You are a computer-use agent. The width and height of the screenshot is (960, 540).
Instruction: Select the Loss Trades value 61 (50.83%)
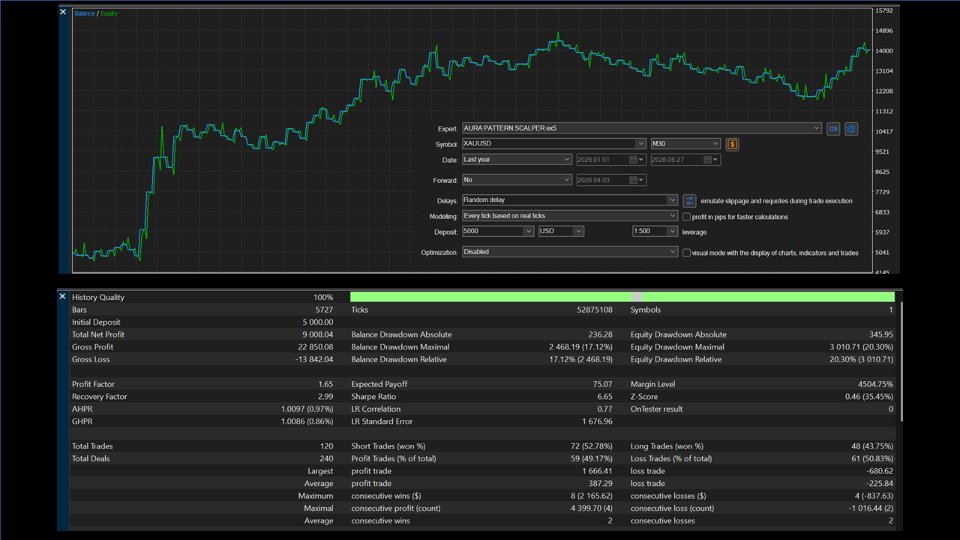click(x=872, y=459)
